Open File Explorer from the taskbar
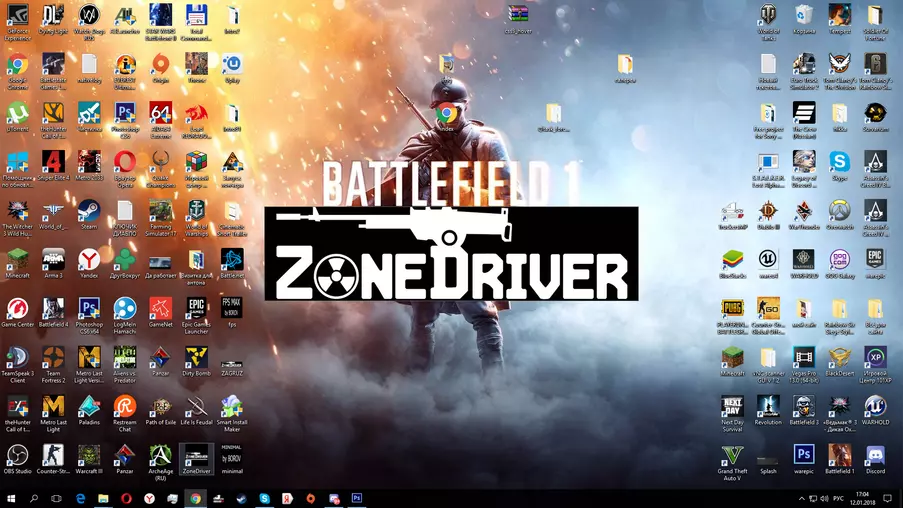This screenshot has width=903, height=508. (x=103, y=498)
